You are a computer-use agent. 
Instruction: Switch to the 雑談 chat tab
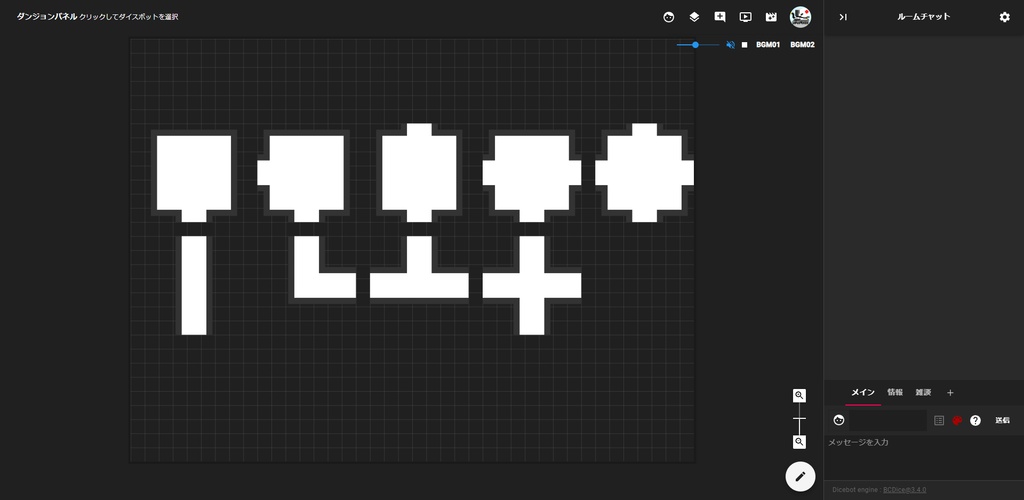click(x=923, y=392)
